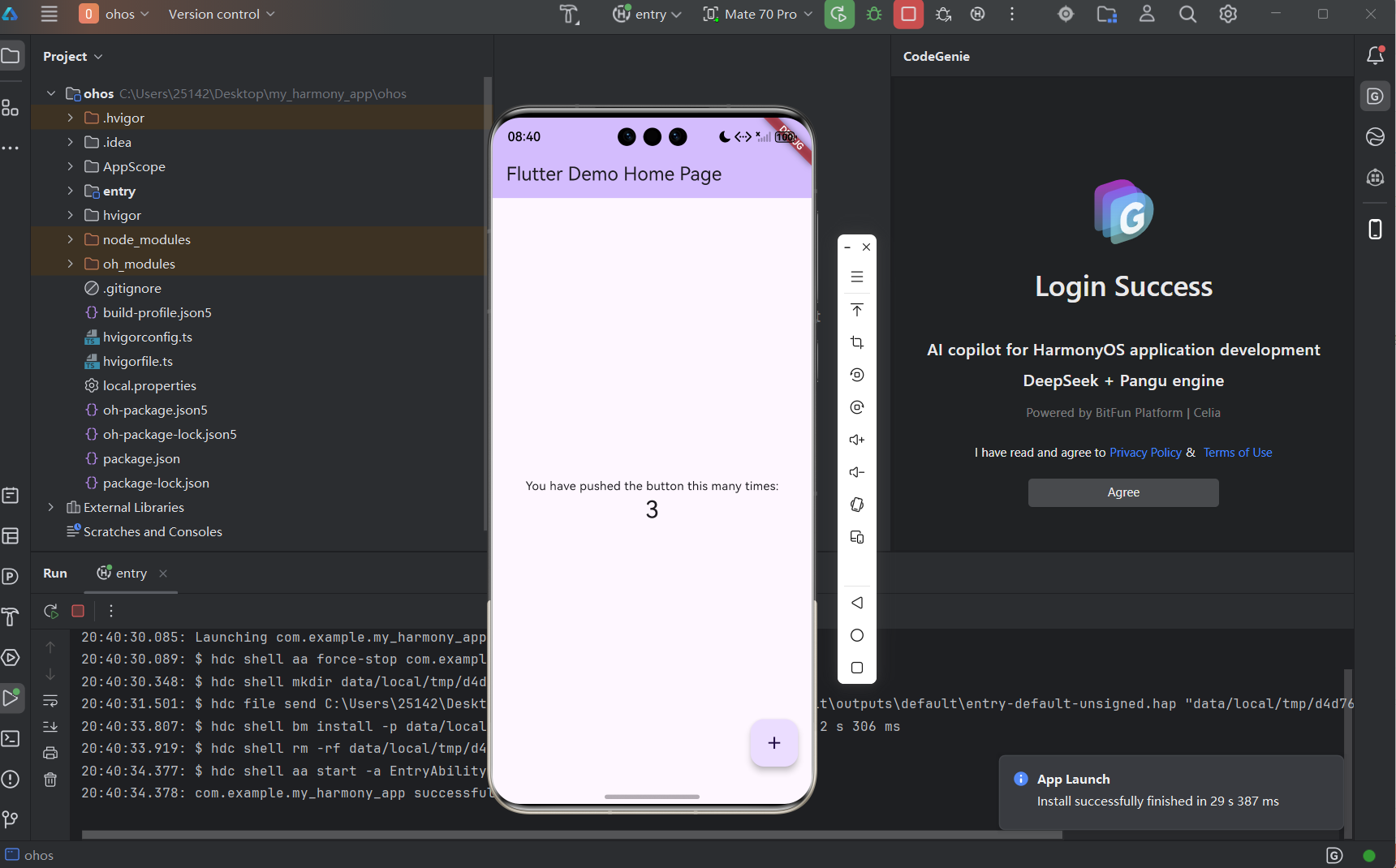Click the Agree button in CodeGenie
The image size is (1396, 868).
[x=1123, y=492]
